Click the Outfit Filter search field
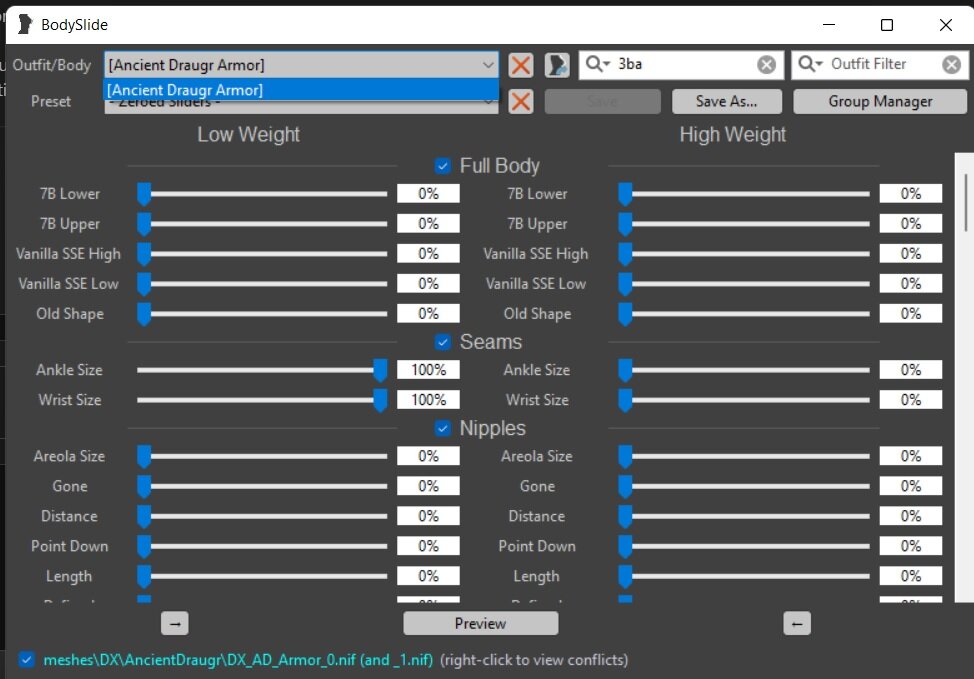The width and height of the screenshot is (974, 679). tap(882, 65)
